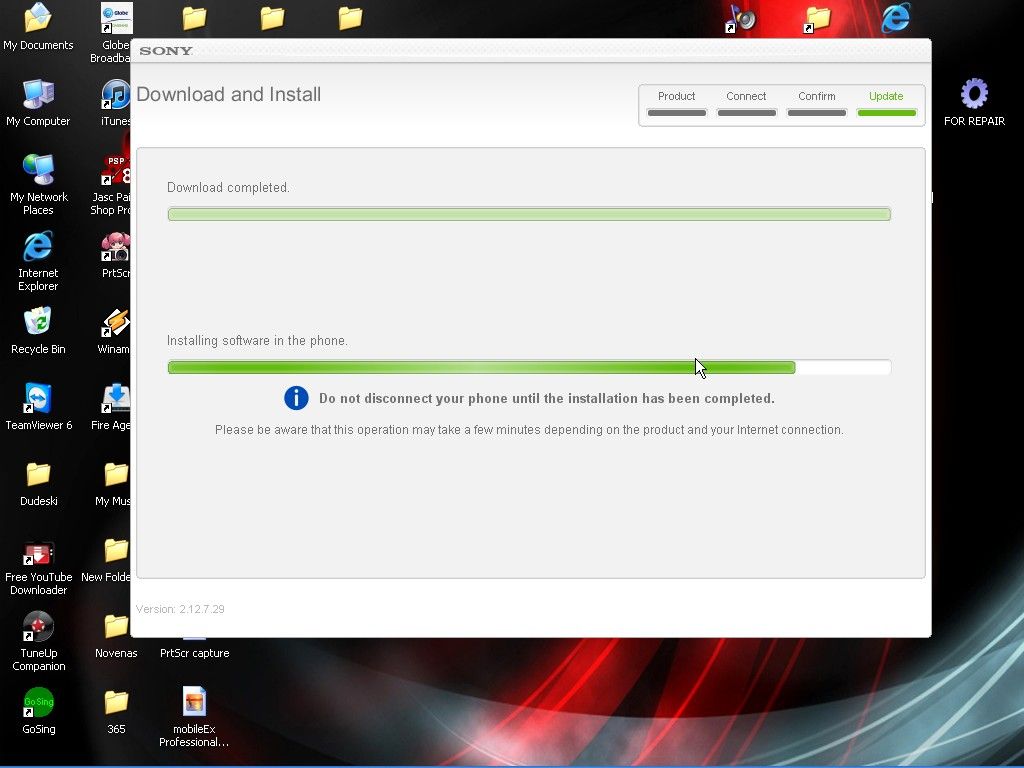Select the highlighted Update step

(x=886, y=96)
